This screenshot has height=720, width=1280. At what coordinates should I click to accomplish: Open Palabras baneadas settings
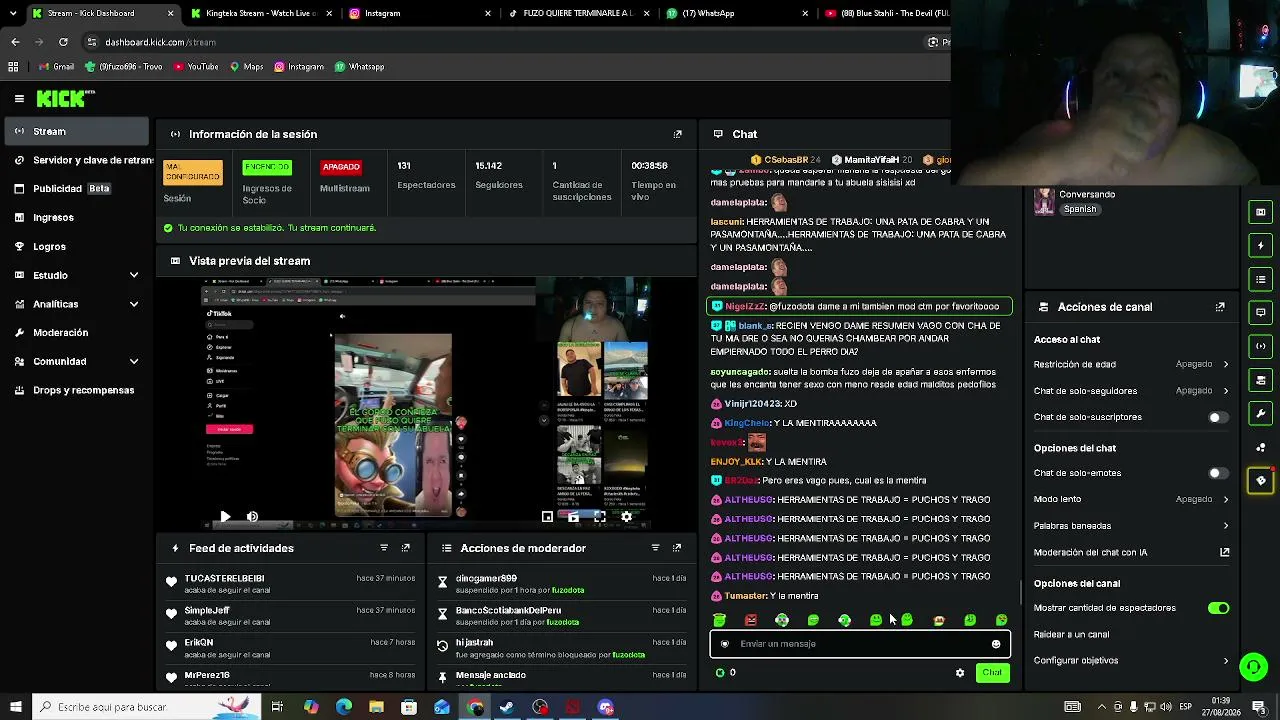(x=1131, y=526)
